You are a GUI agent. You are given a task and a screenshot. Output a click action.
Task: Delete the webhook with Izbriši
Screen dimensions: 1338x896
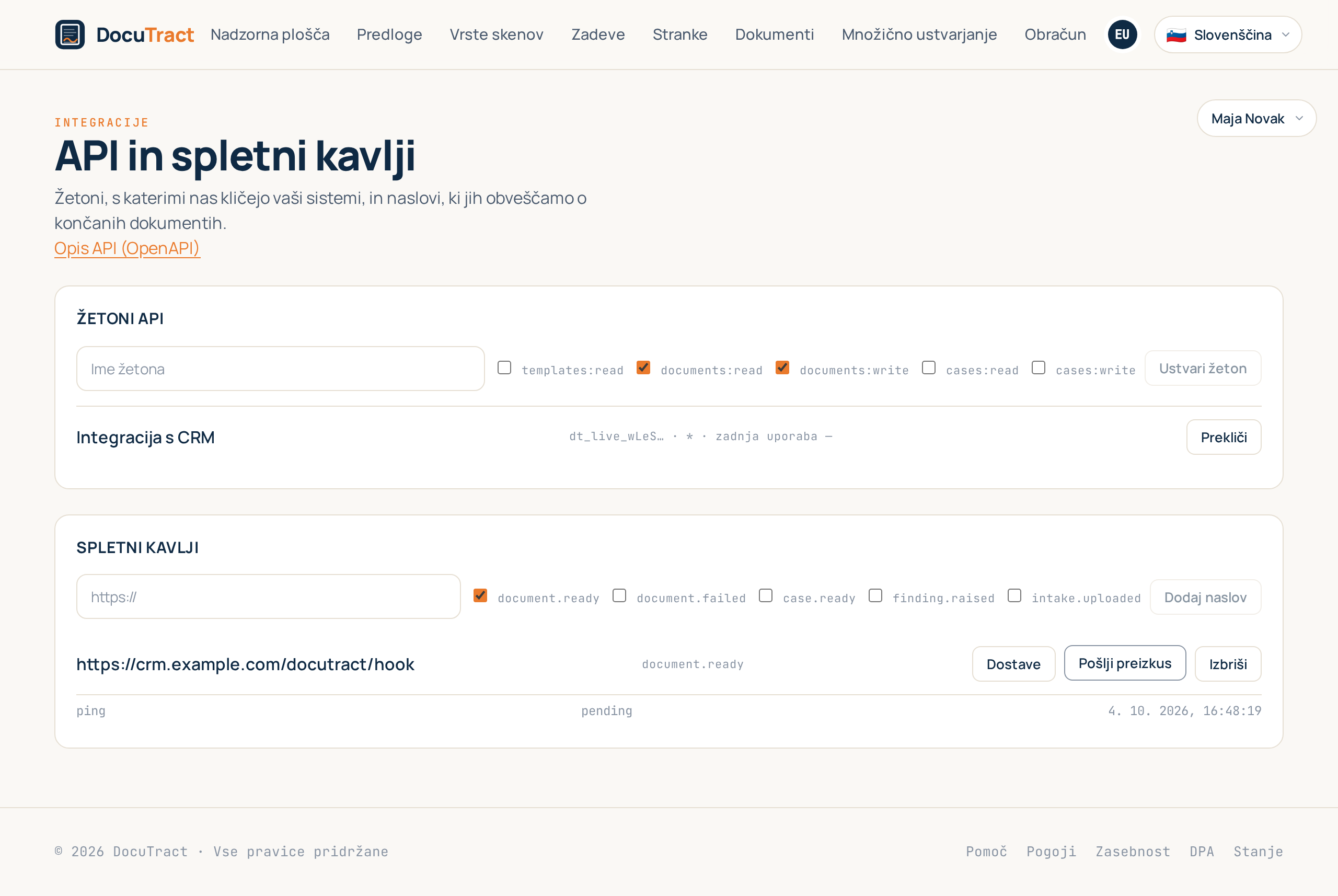[x=1228, y=664]
